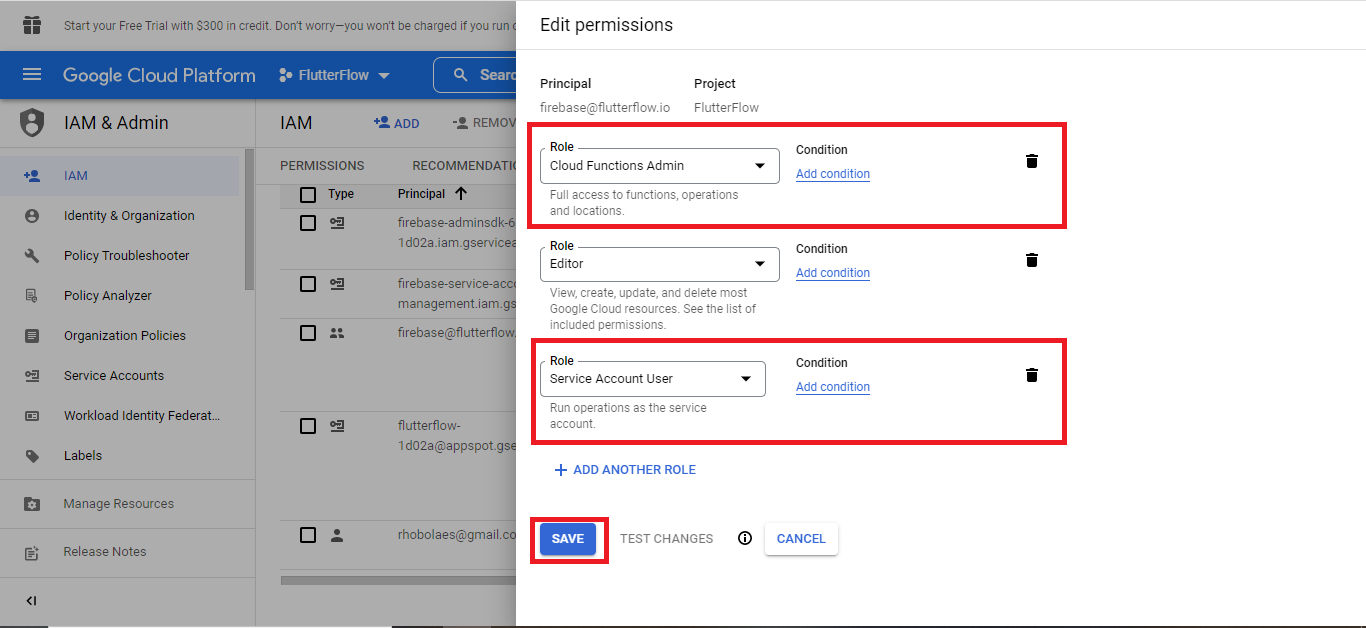Click the Policy Troubleshooter wrench icon
Viewport: 1366px width, 628px height.
pos(32,256)
